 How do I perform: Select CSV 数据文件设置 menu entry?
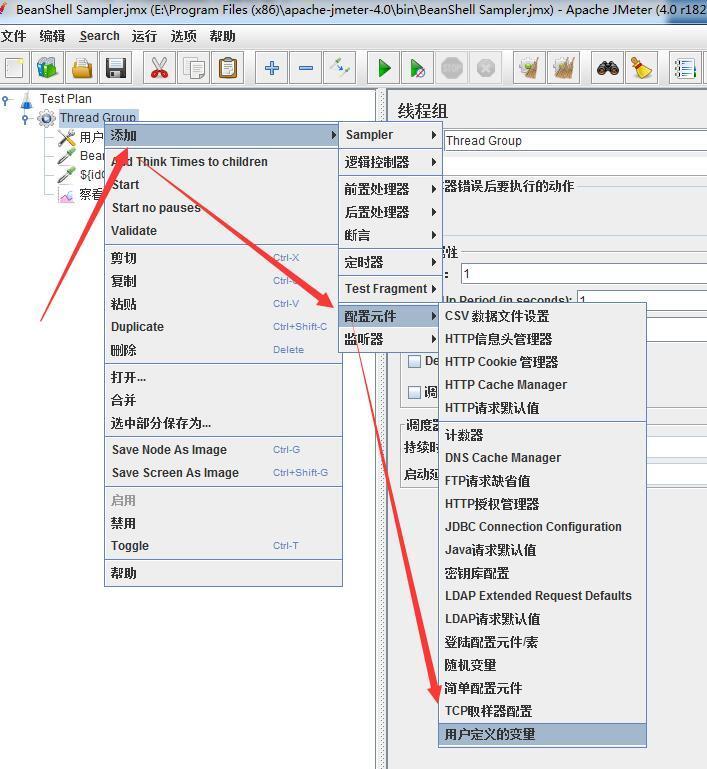(542, 316)
